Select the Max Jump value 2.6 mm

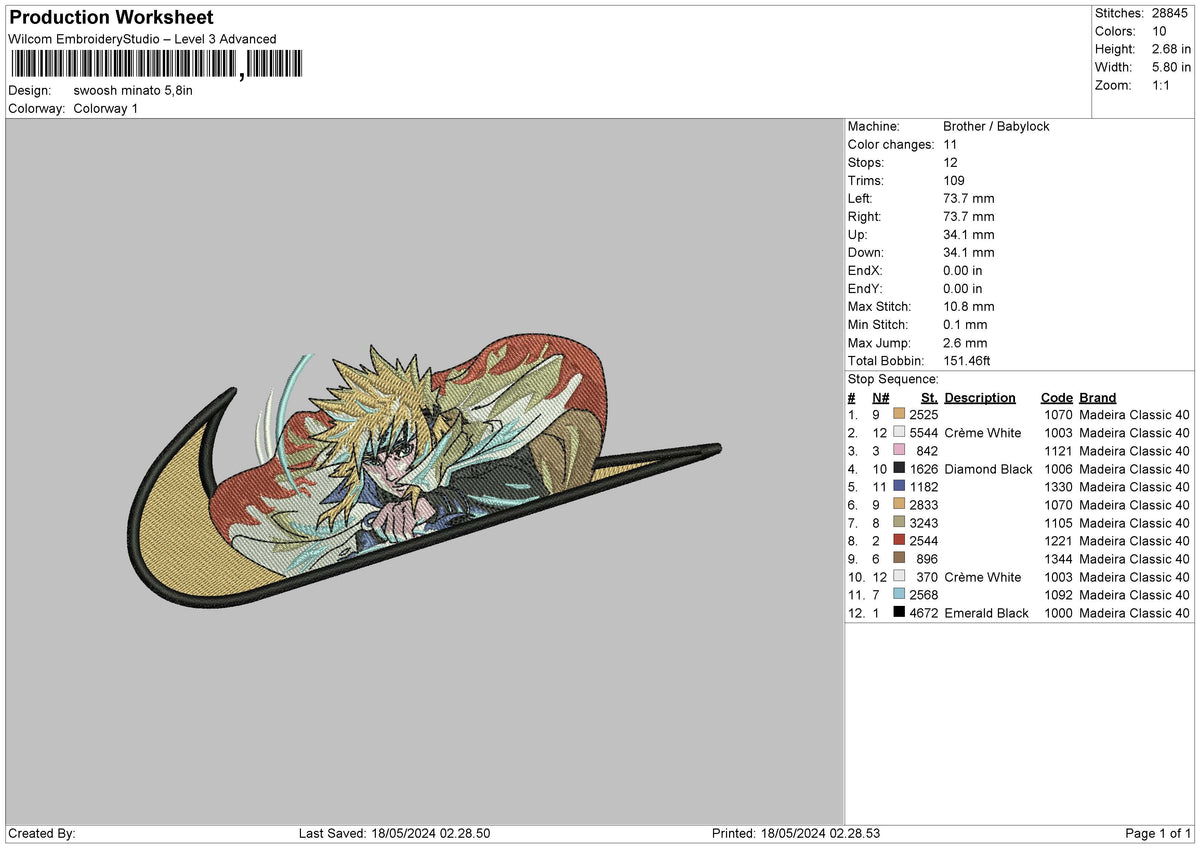pos(965,343)
